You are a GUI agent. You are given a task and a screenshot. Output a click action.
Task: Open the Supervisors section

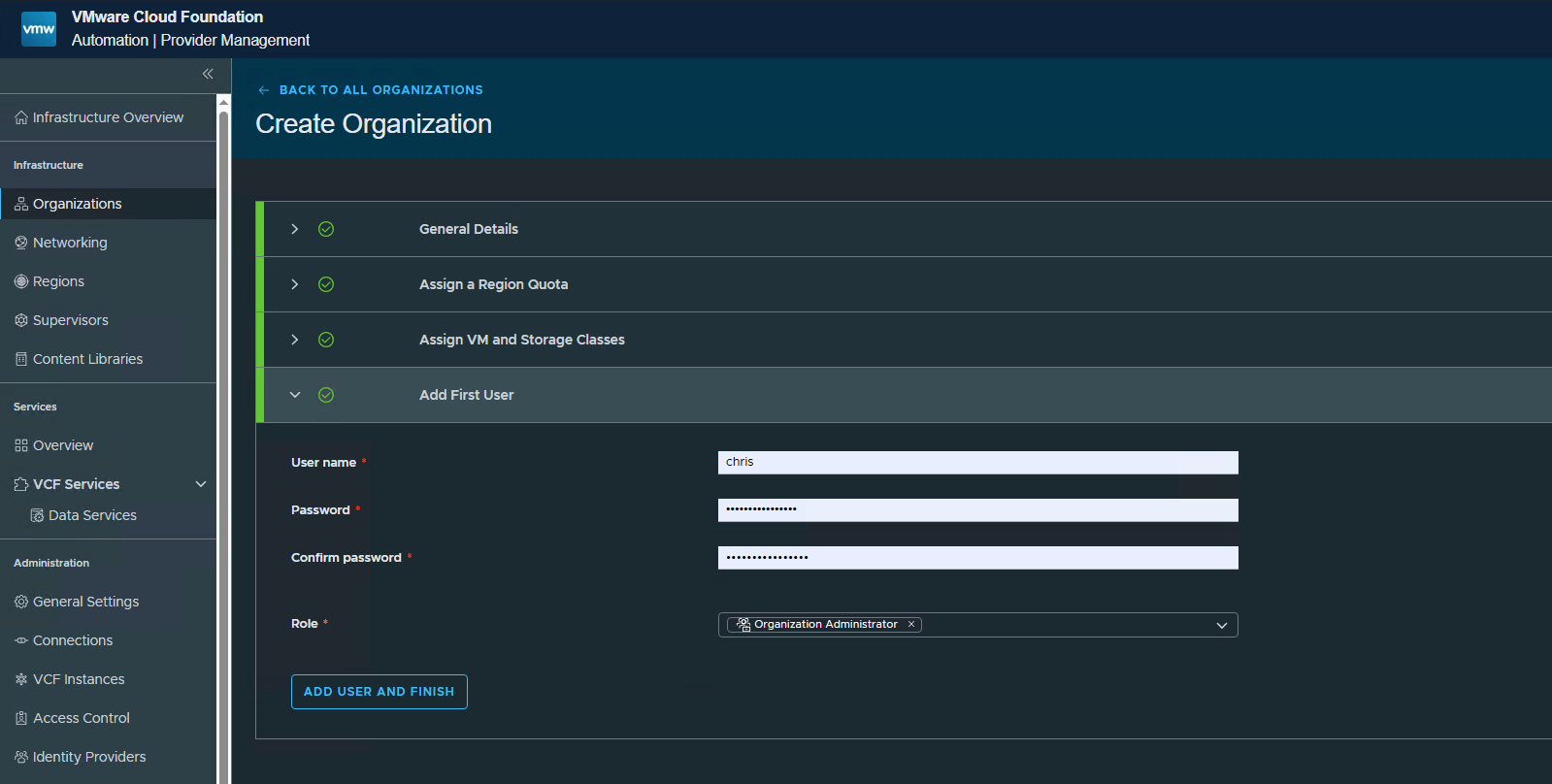(x=108, y=320)
